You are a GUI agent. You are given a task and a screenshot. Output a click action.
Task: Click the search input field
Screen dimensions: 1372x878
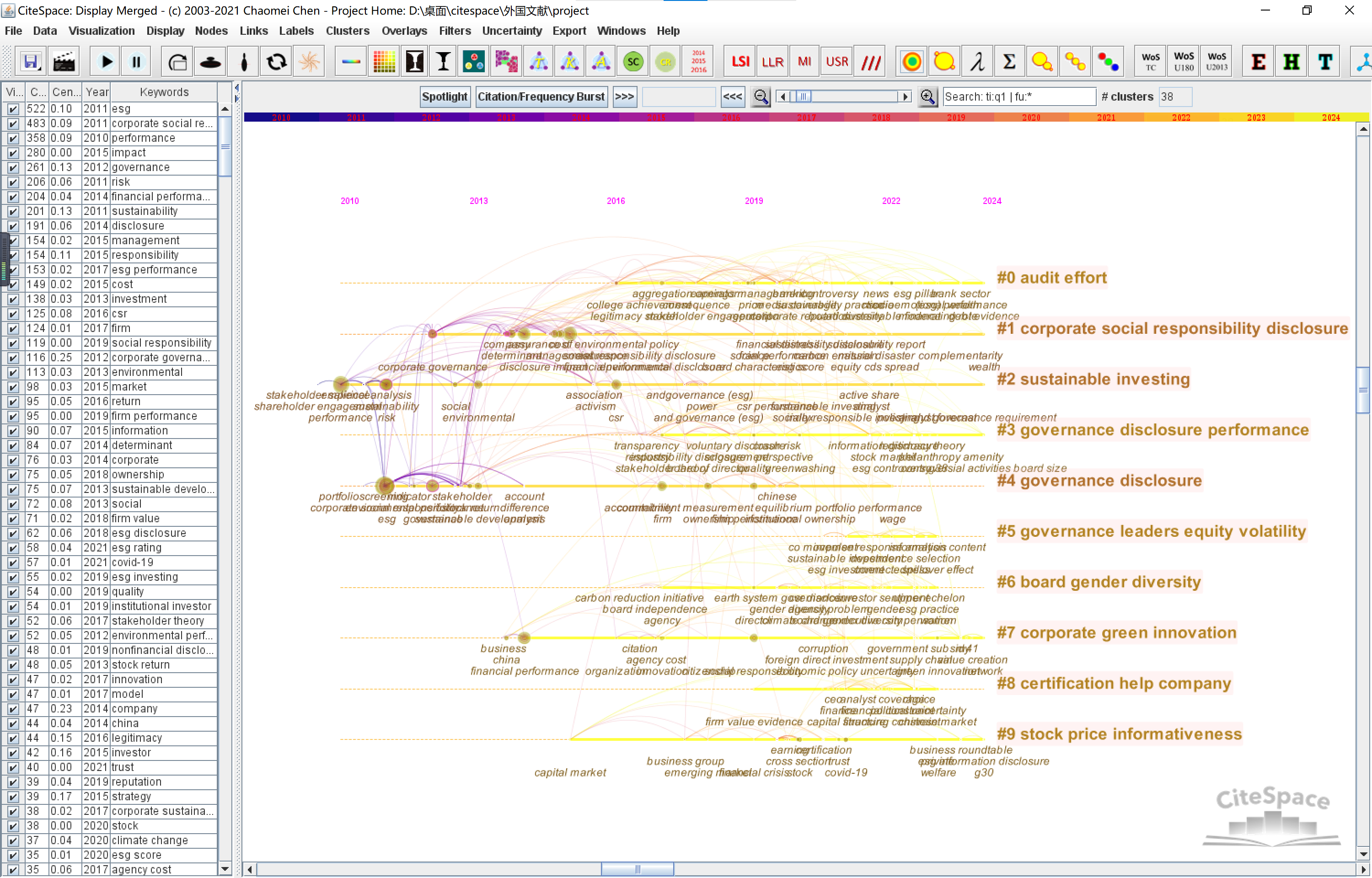click(1019, 96)
